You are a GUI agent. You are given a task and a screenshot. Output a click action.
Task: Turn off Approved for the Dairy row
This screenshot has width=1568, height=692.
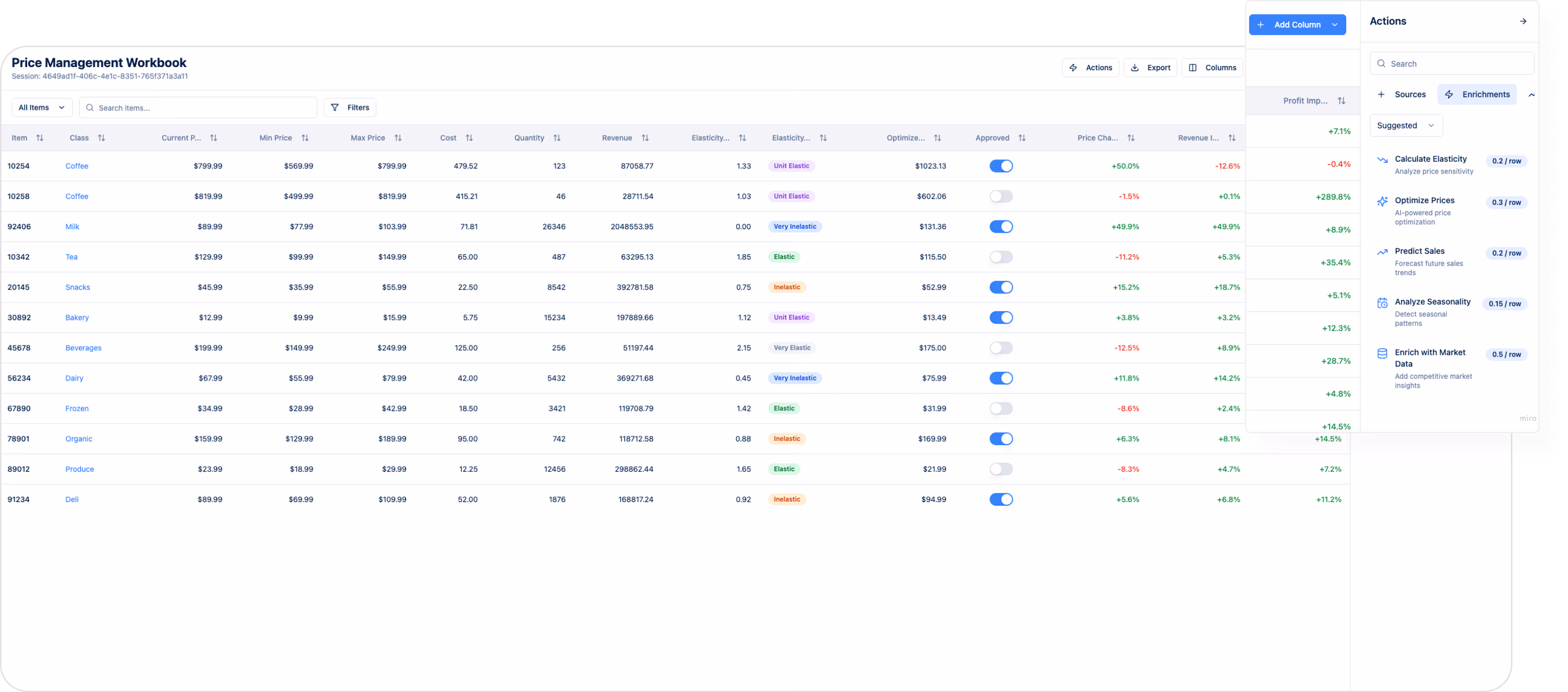click(1001, 378)
